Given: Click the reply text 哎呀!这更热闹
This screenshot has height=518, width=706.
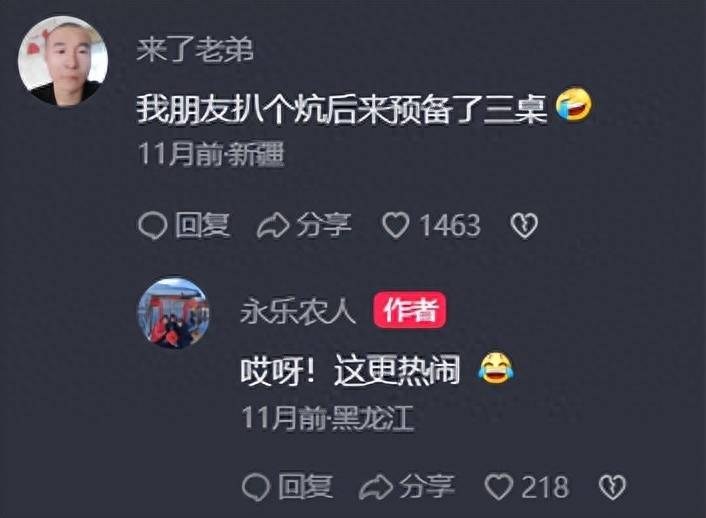Looking at the screenshot, I should click(350, 371).
